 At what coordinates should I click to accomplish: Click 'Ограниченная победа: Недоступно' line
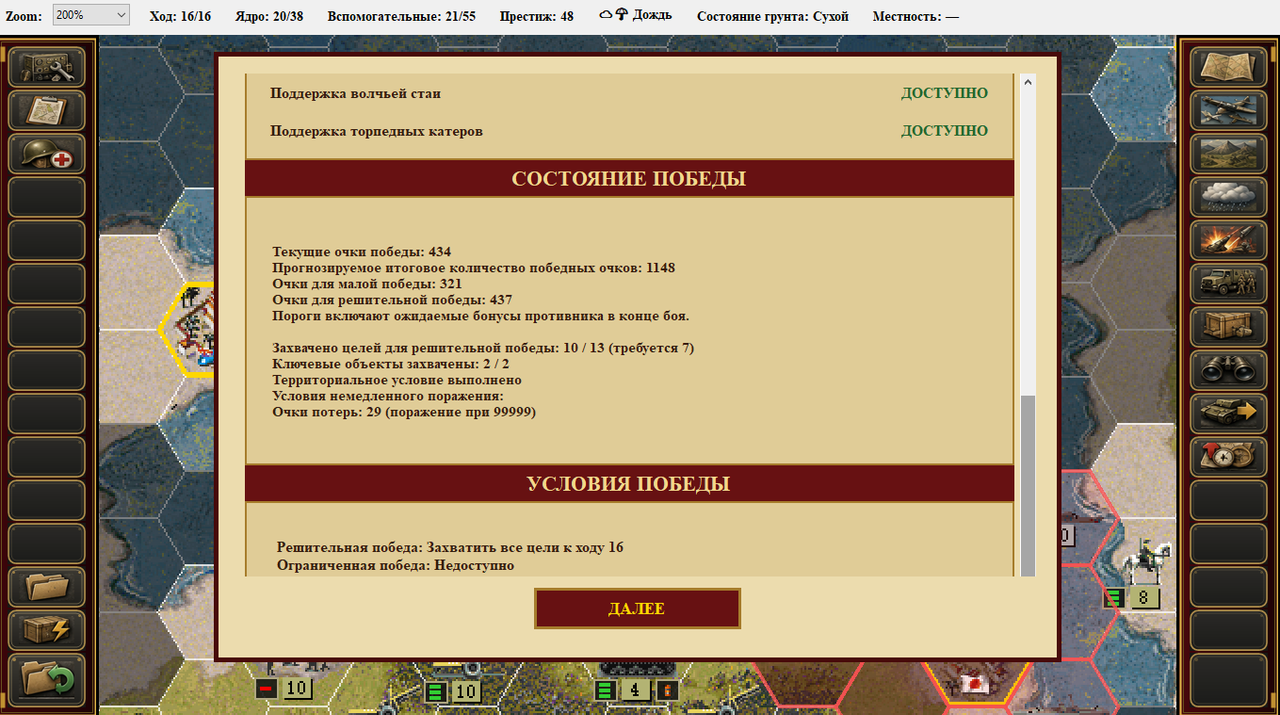[x=396, y=565]
